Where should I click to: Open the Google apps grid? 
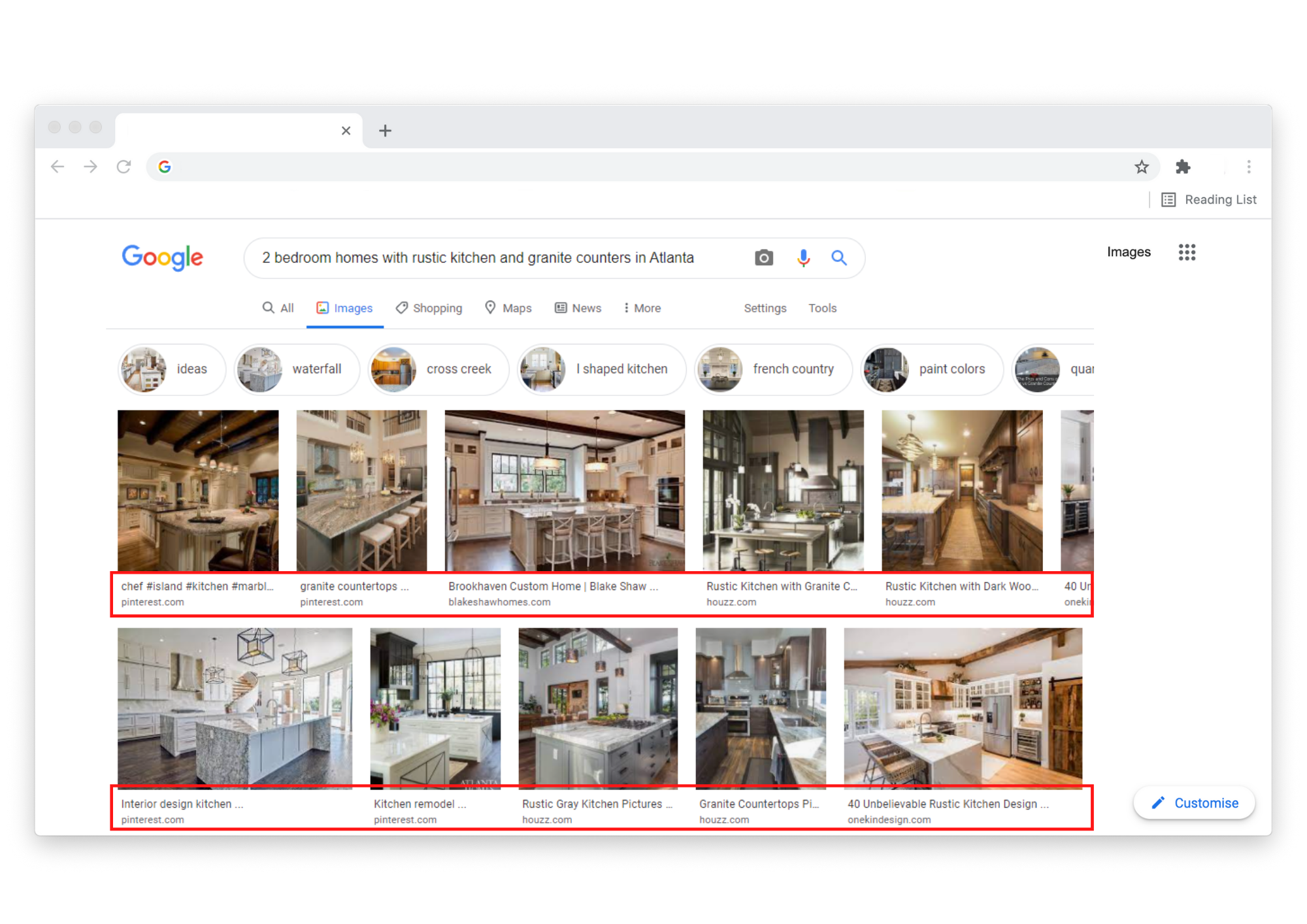(1187, 252)
